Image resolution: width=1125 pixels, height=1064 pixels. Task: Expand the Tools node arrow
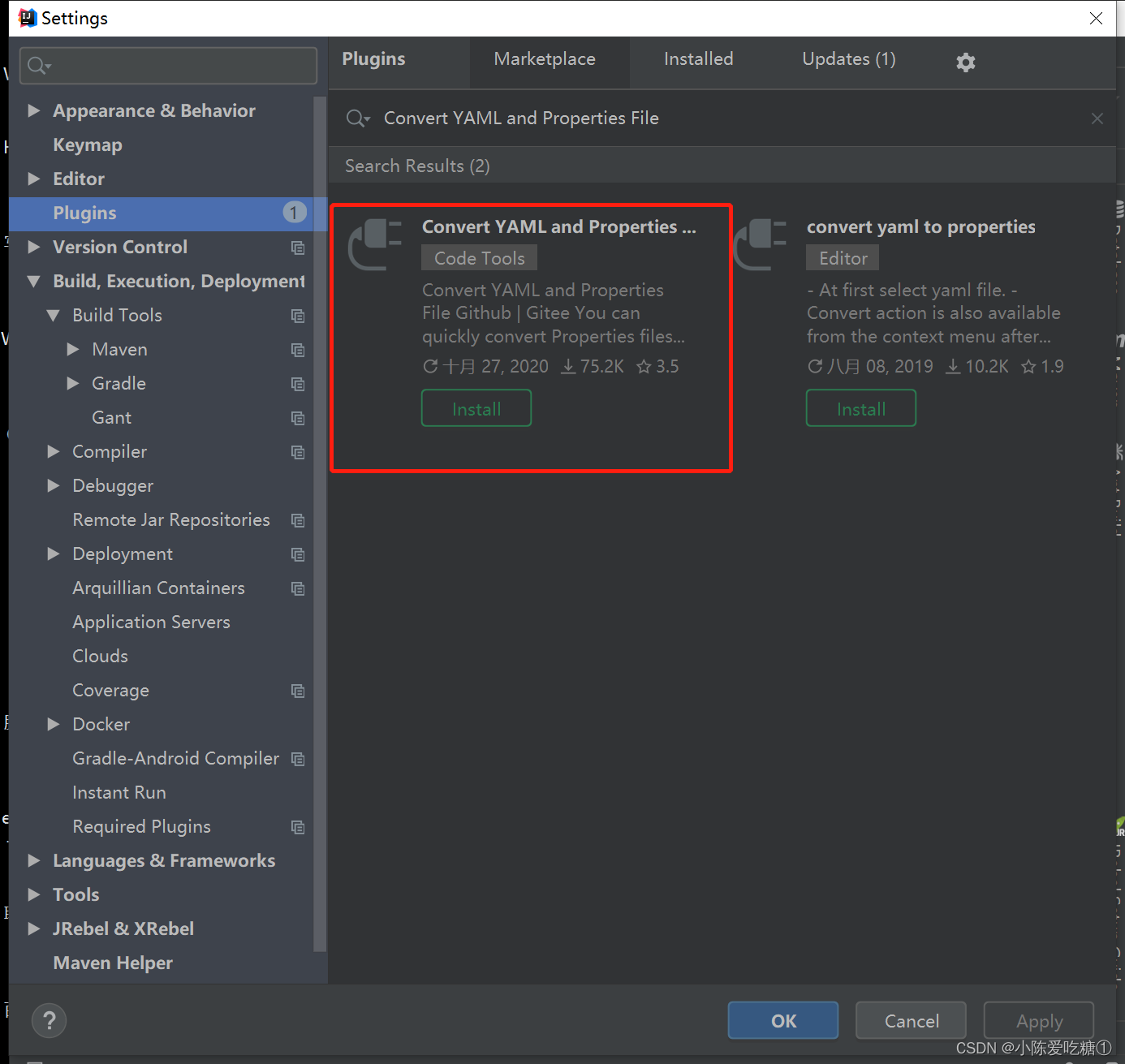pyautogui.click(x=33, y=894)
